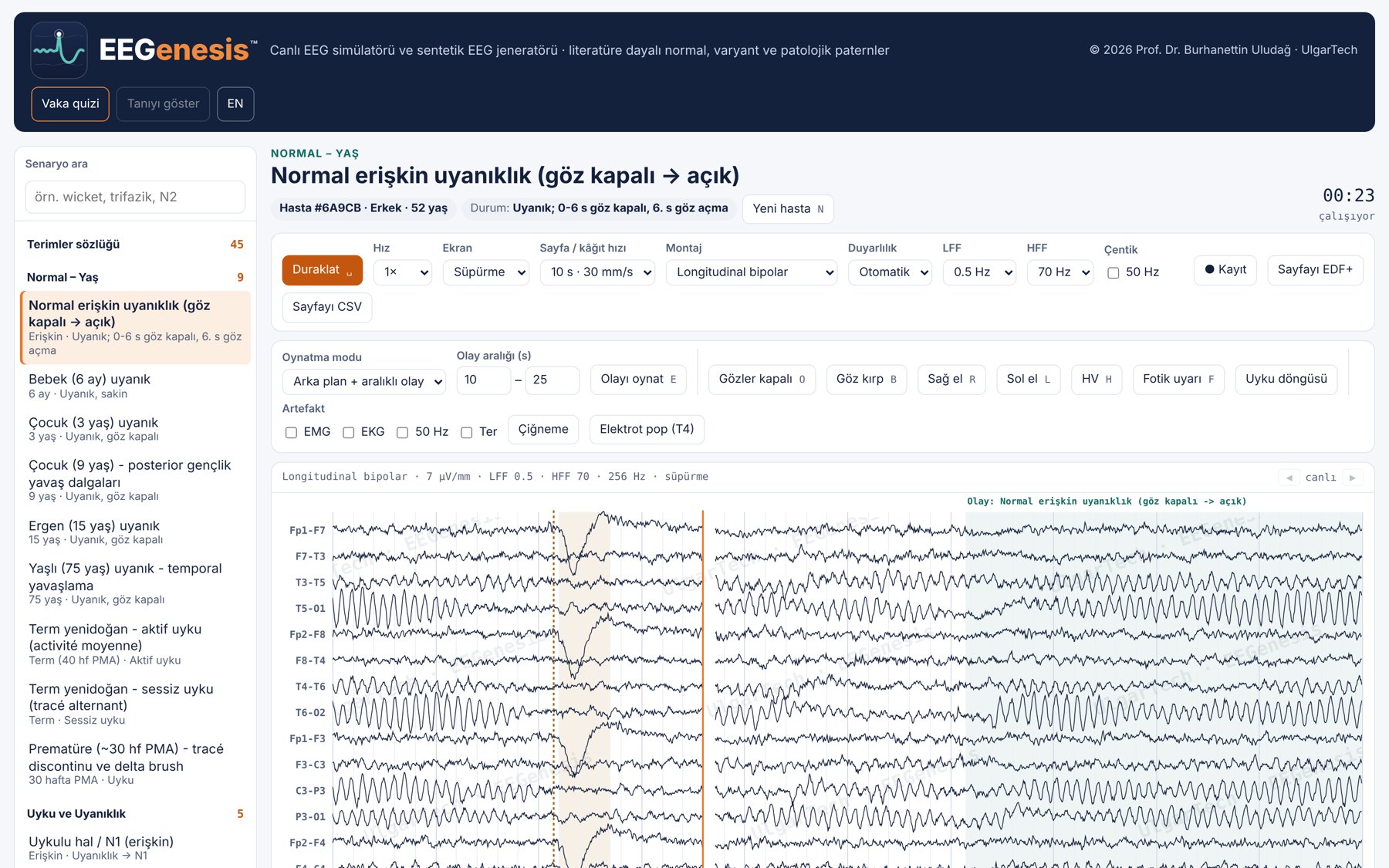
Task: Switch language with the EN button
Action: pos(235,104)
